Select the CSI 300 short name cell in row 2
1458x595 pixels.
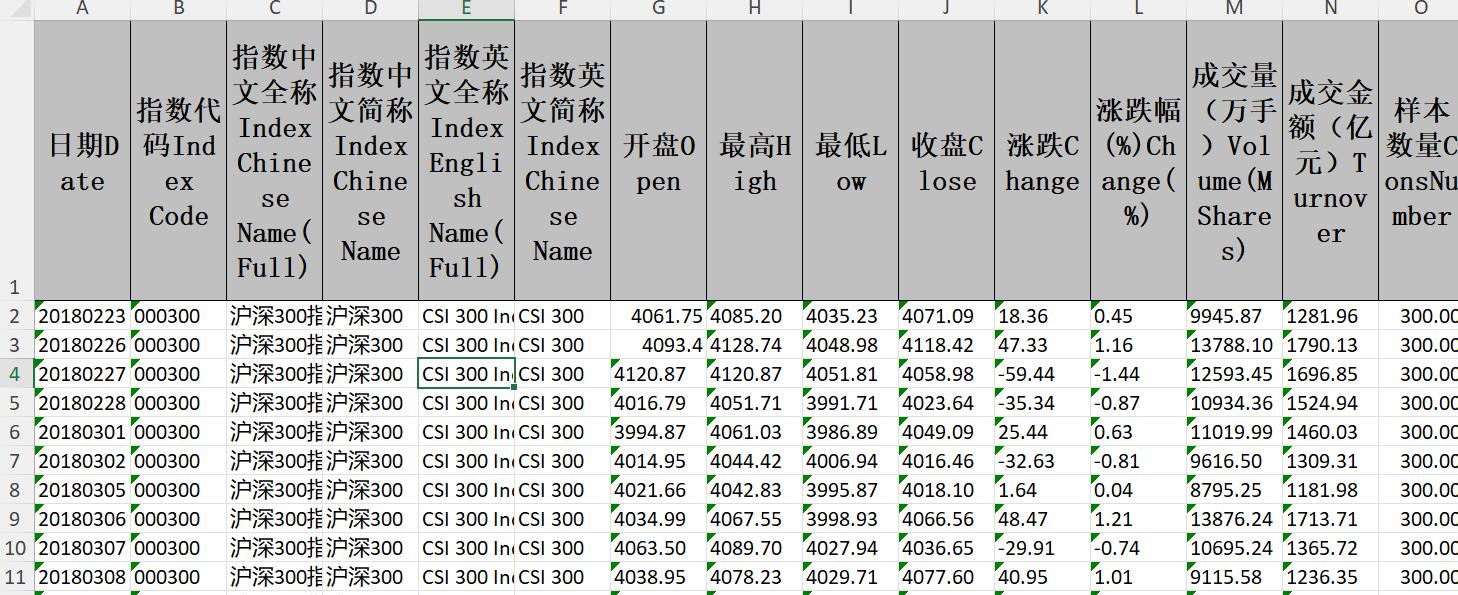tap(562, 316)
